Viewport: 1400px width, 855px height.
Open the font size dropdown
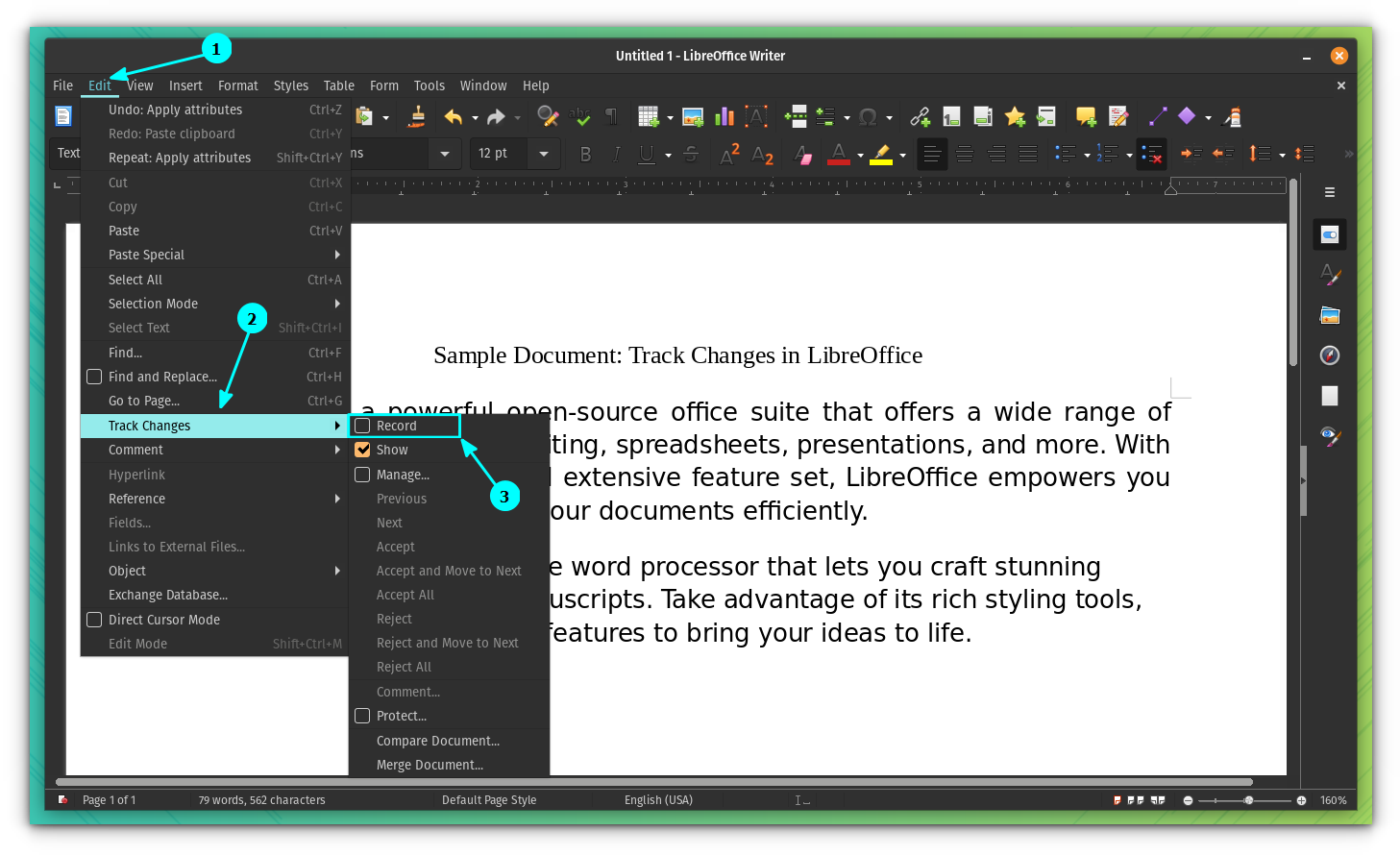point(545,154)
